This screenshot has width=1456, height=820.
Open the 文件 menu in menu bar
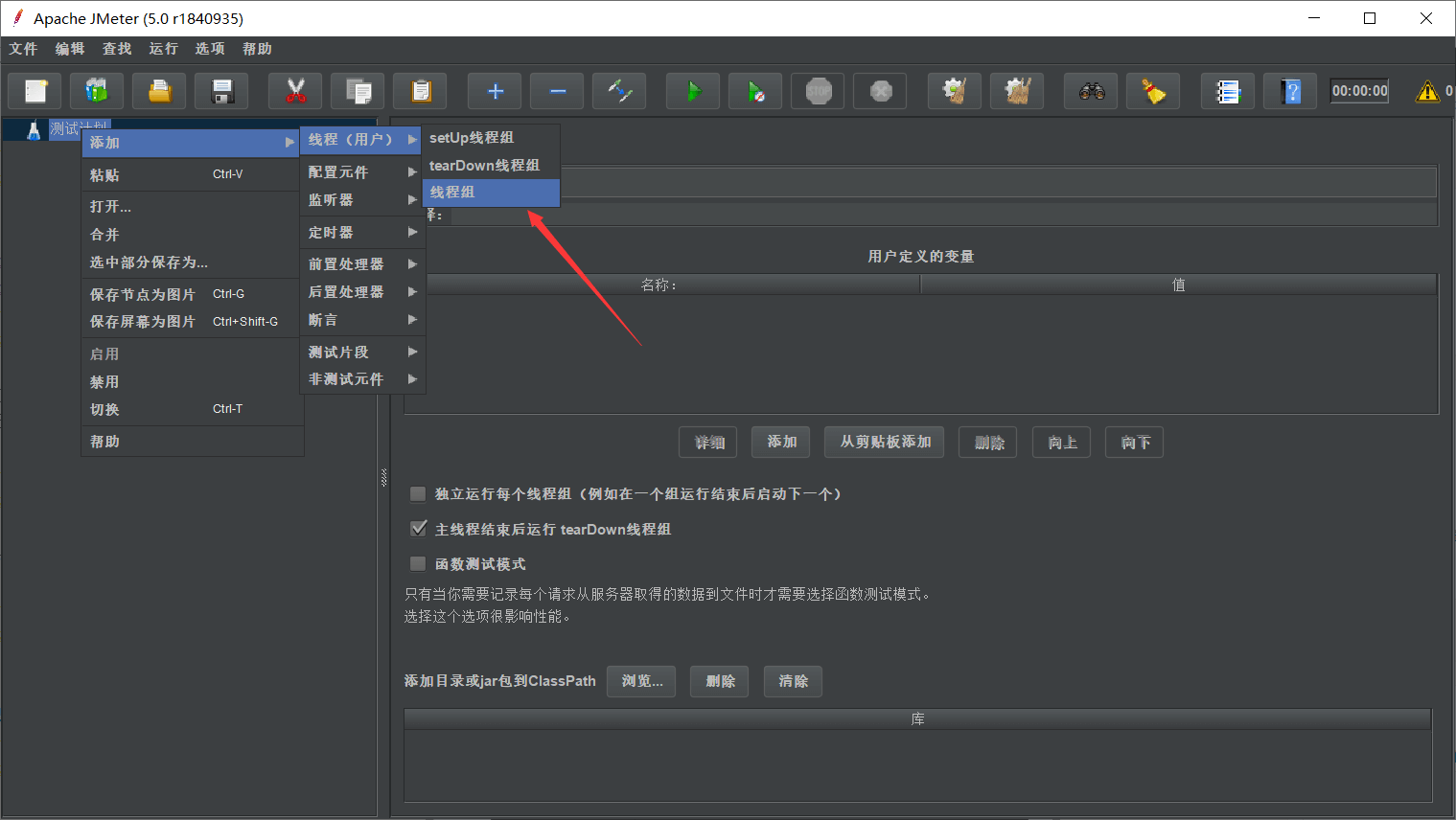point(23,49)
